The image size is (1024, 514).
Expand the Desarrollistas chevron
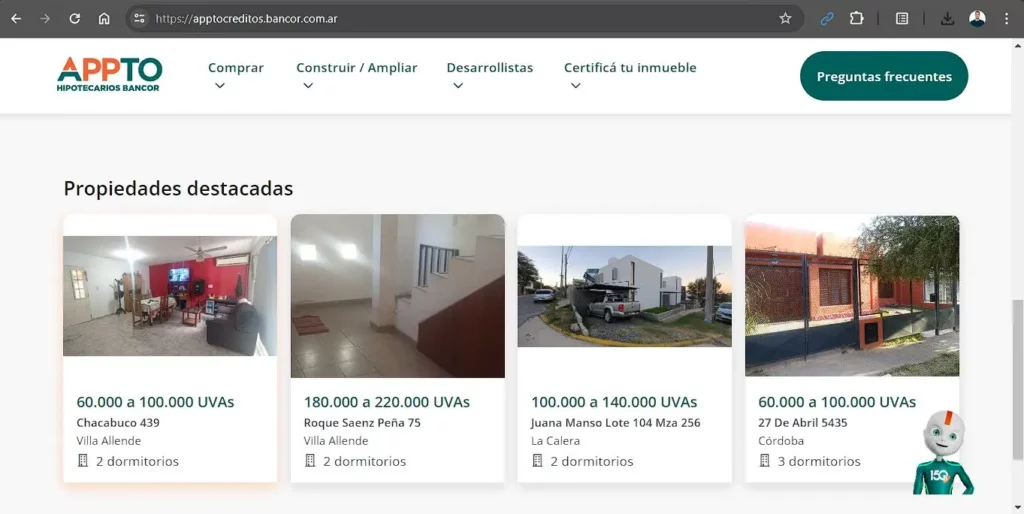pos(458,86)
